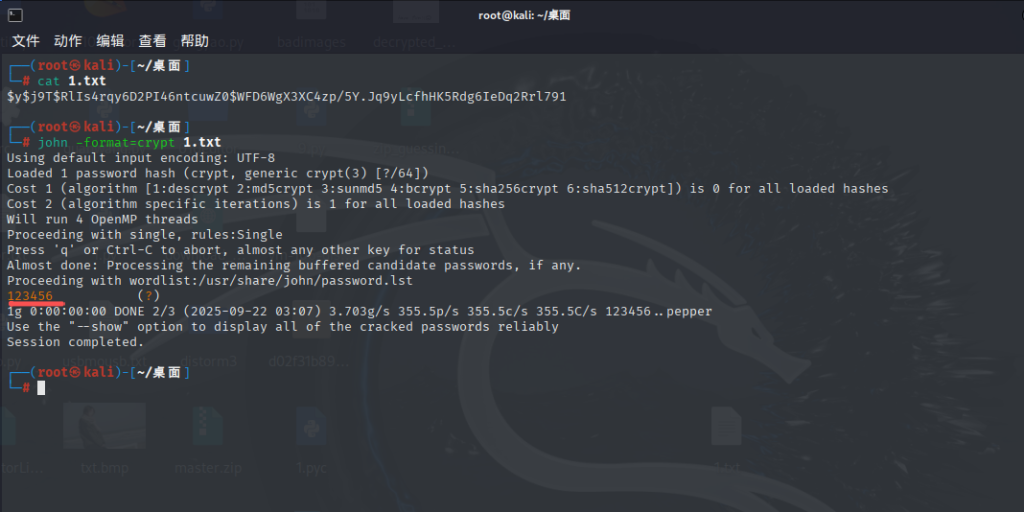Click the /usr/share/john/password.lst wordlist path
Screen dimensions: 1024x512
(x=326, y=281)
